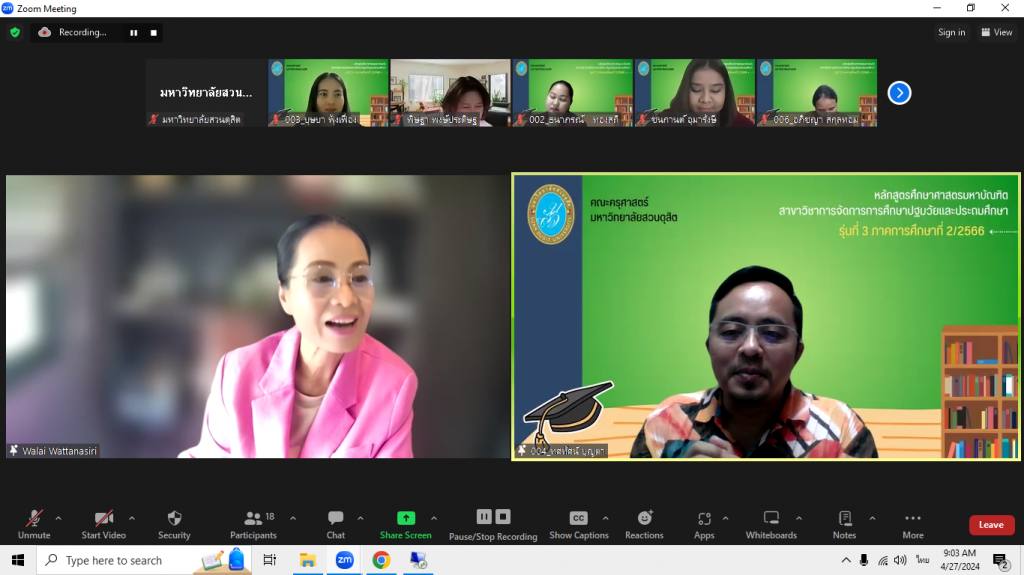Click the encryption shield icon at top left
Image resolution: width=1024 pixels, height=575 pixels.
point(15,32)
